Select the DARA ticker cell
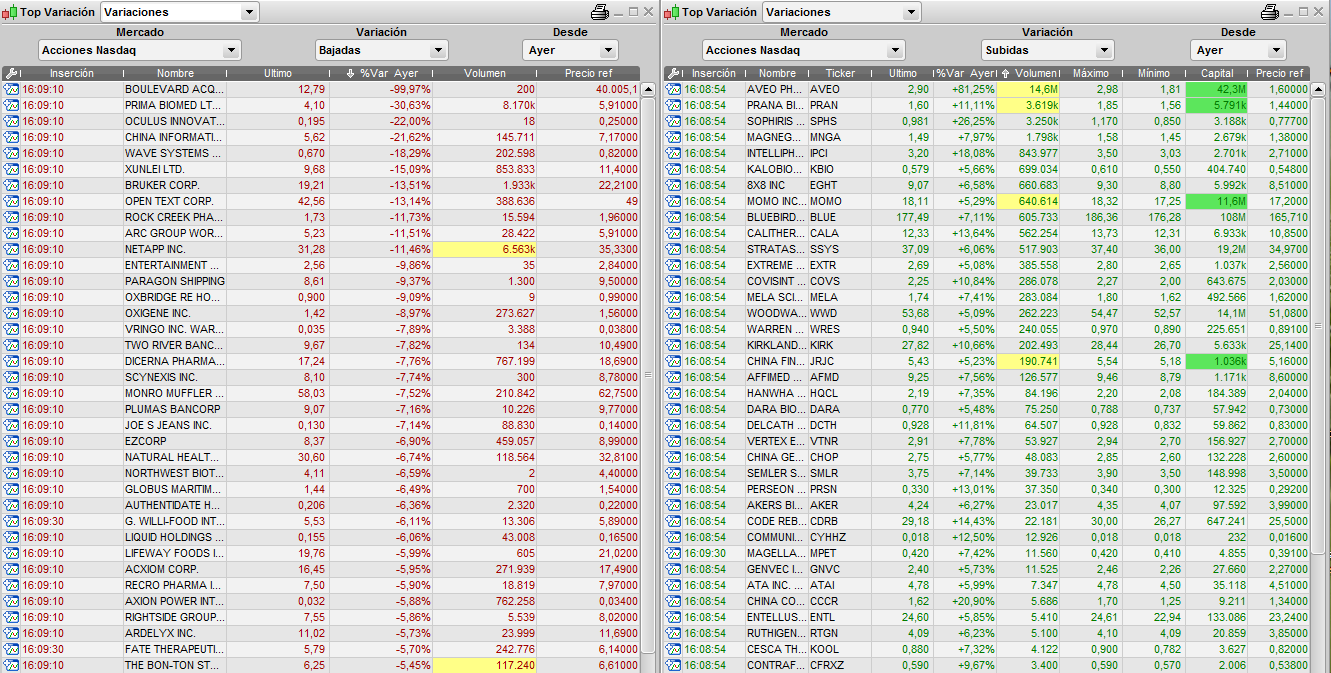 [x=840, y=409]
